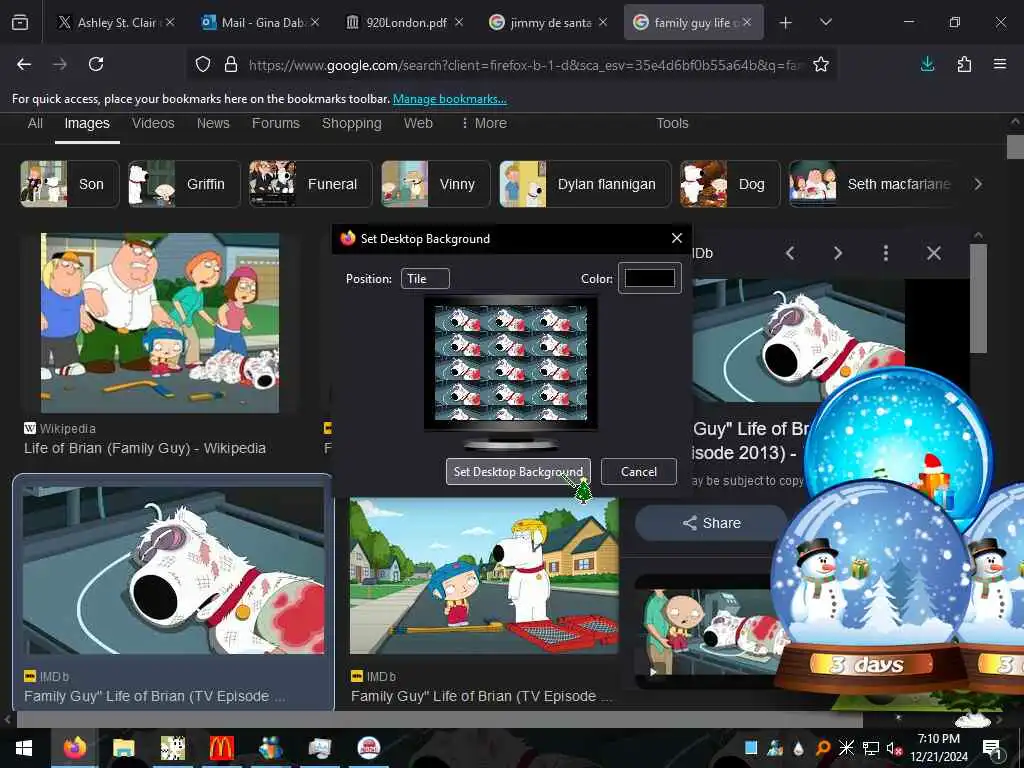The height and width of the screenshot is (768, 1024).
Task: Filter images by the Griffin chip
Action: pos(184,184)
